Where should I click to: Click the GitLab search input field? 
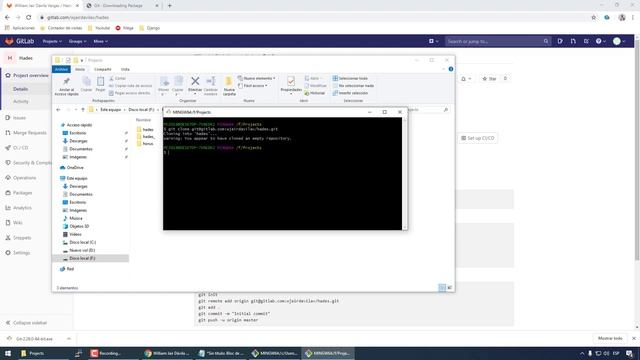(498, 41)
